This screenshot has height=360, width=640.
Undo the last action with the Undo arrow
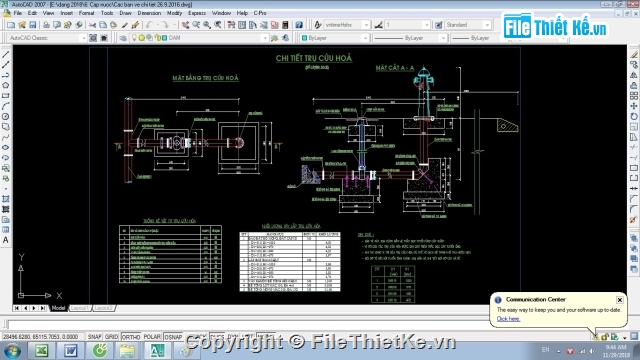coord(149,25)
